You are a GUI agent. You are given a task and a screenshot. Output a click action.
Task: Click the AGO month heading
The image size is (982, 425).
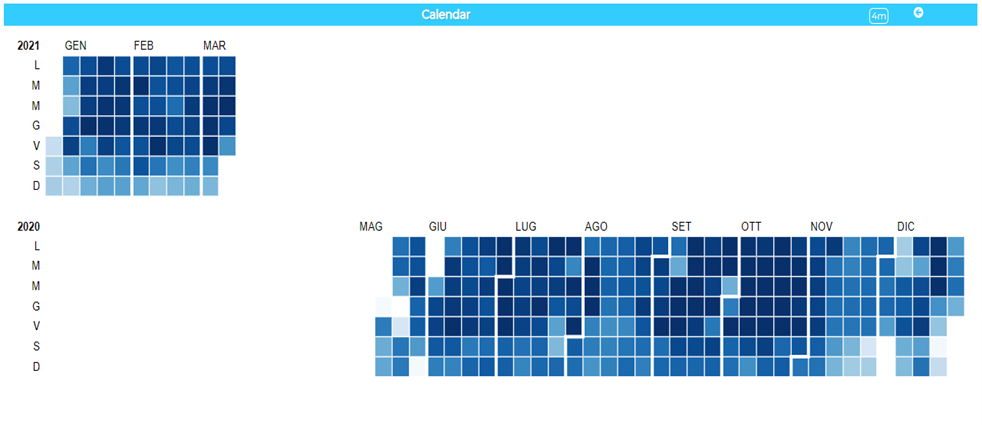[x=596, y=227]
